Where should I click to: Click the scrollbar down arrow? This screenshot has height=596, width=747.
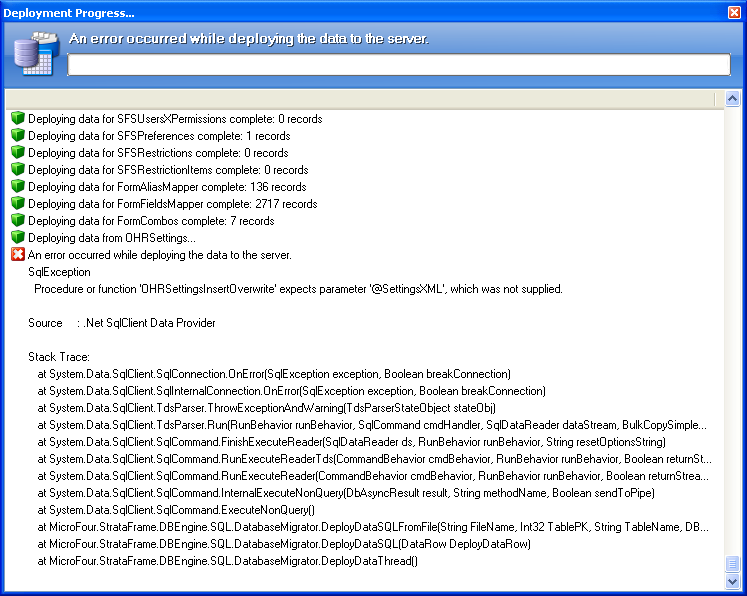[732, 580]
